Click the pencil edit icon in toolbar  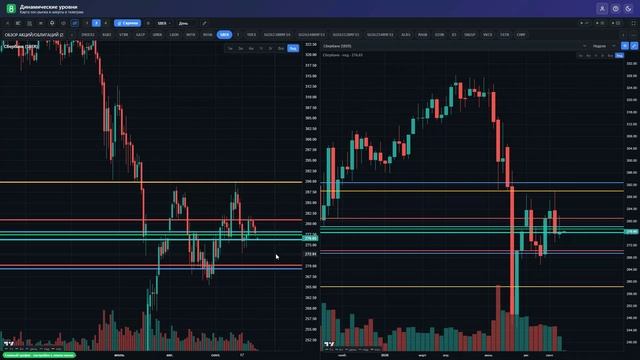coord(204,23)
